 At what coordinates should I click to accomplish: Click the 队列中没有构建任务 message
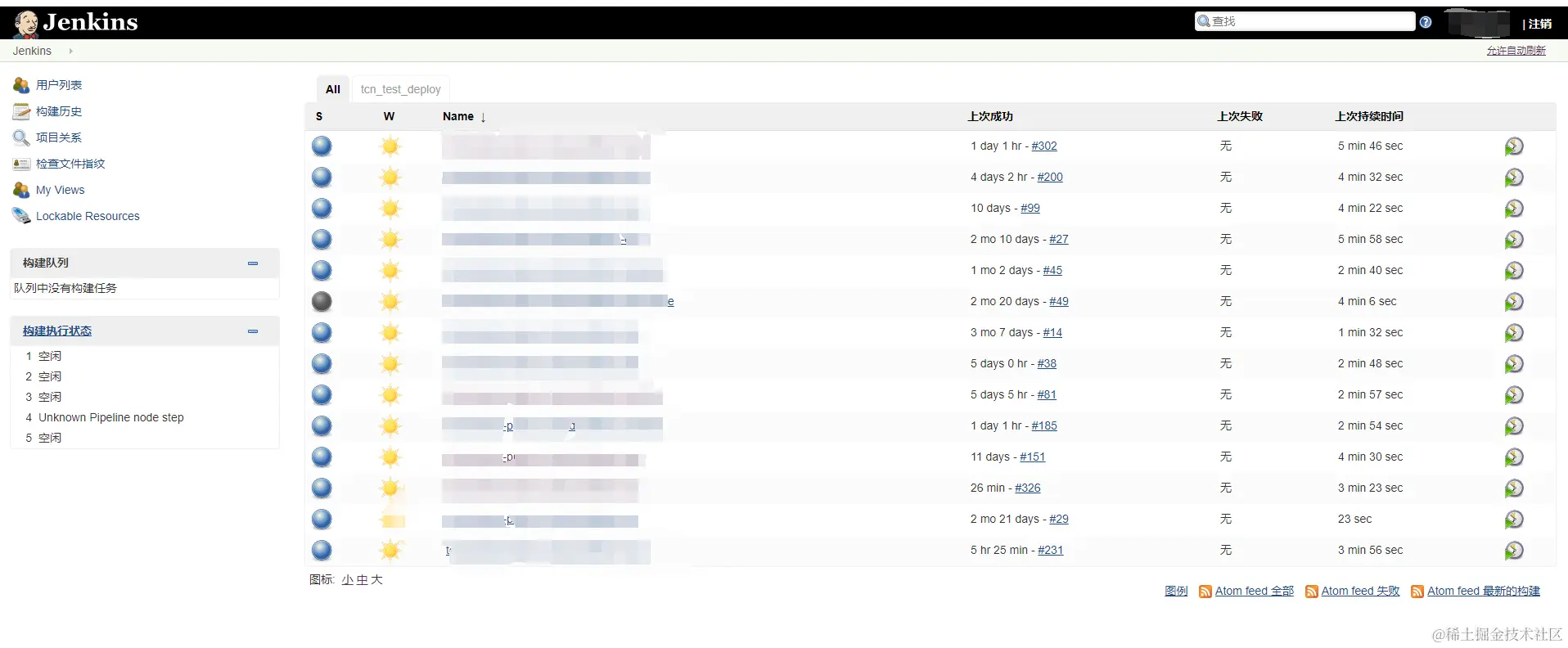click(65, 288)
